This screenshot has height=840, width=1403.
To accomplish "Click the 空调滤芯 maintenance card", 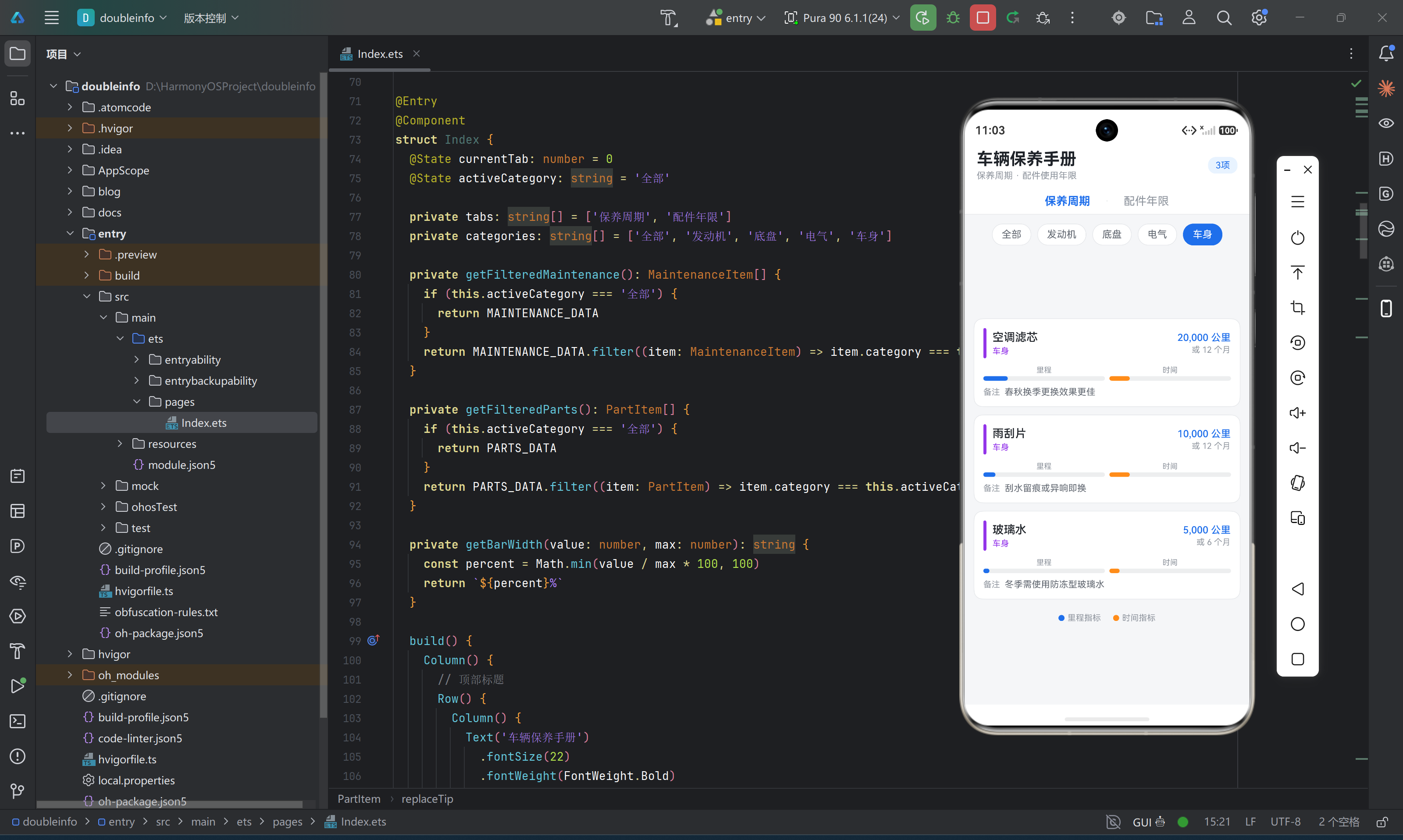I will click(x=1106, y=363).
